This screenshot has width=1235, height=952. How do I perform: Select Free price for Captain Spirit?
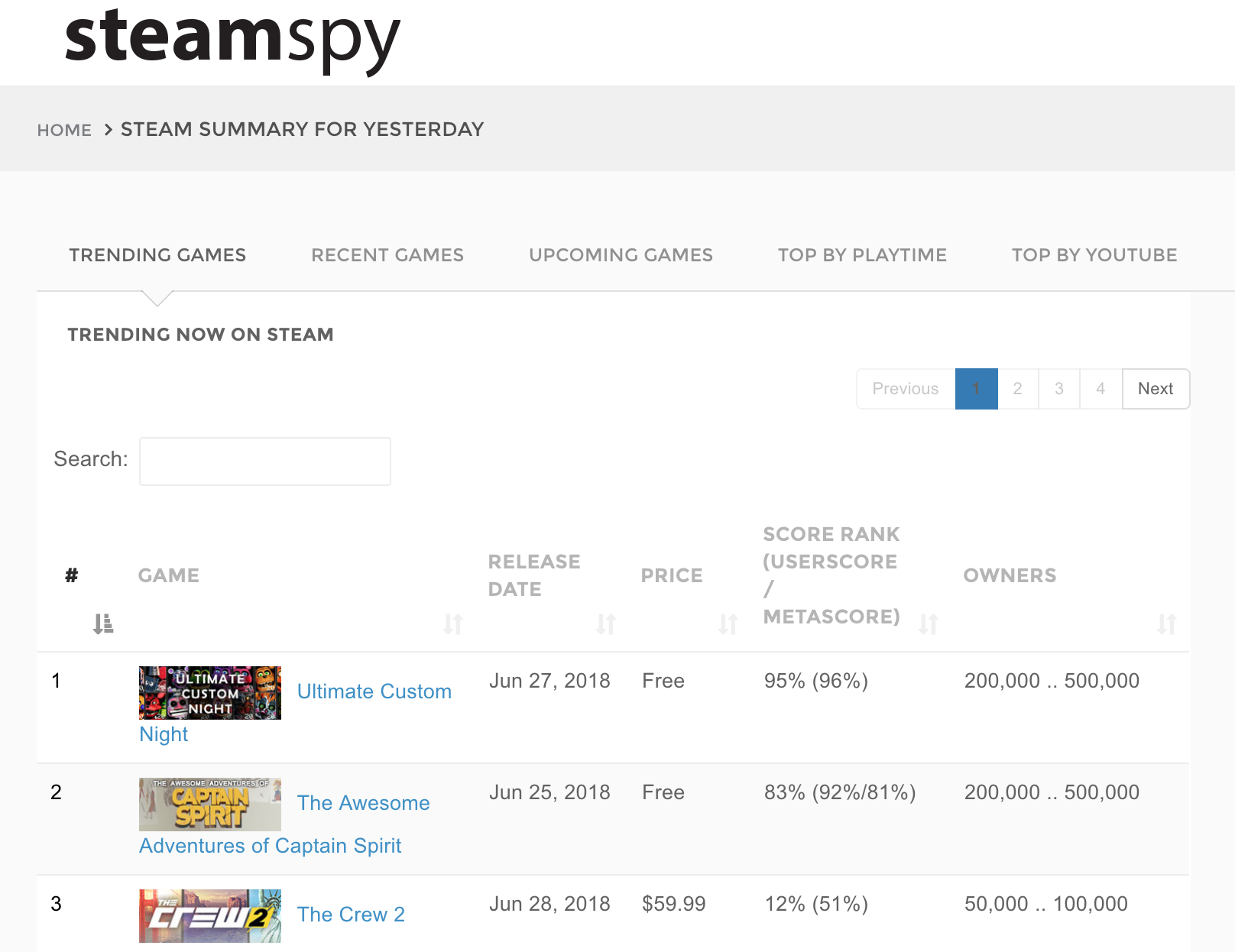click(x=663, y=792)
